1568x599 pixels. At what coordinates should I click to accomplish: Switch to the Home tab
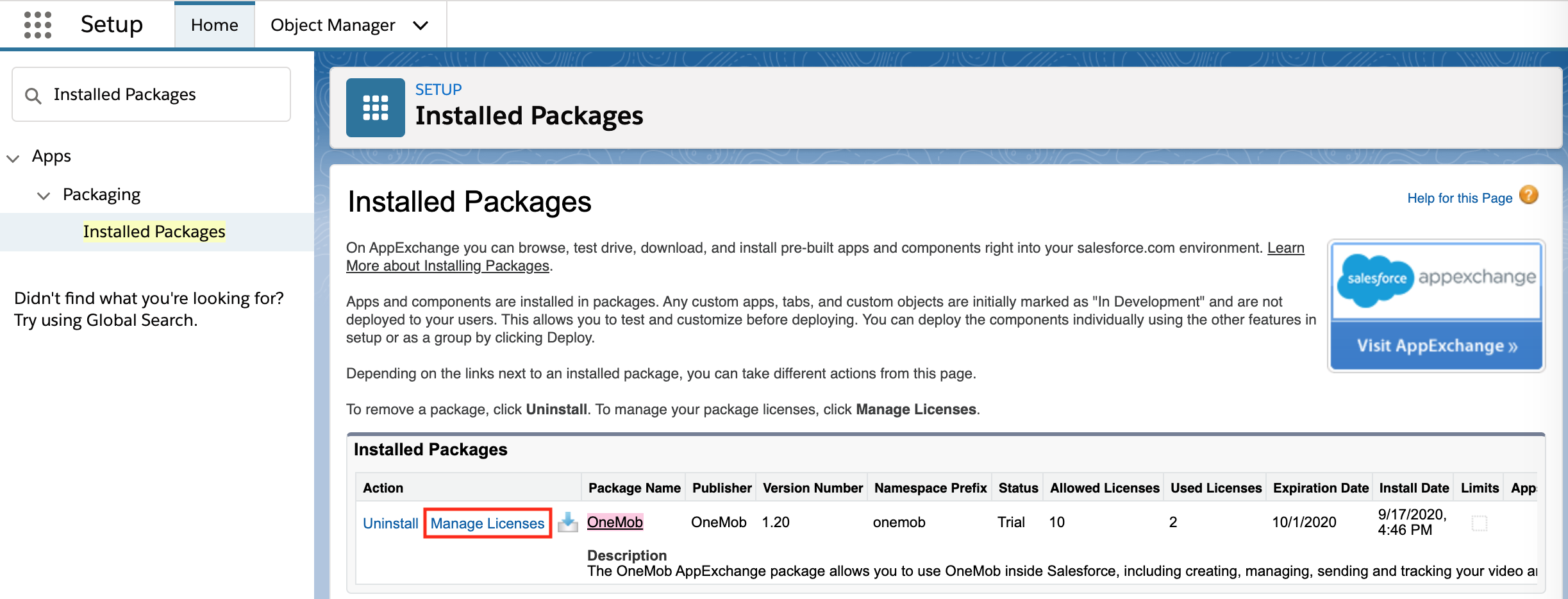(x=214, y=25)
